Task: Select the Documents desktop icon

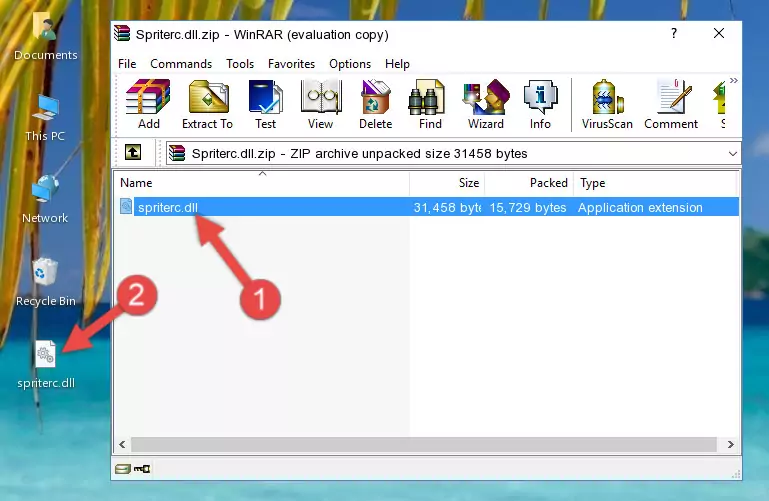Action: pos(46,37)
